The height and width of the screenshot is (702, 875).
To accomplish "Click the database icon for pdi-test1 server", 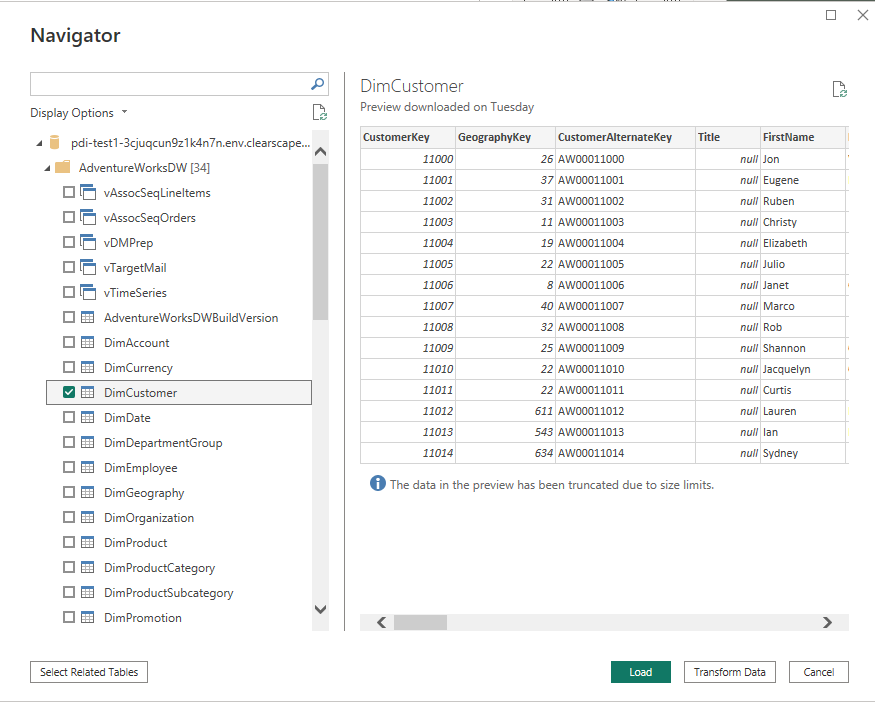I will point(55,142).
